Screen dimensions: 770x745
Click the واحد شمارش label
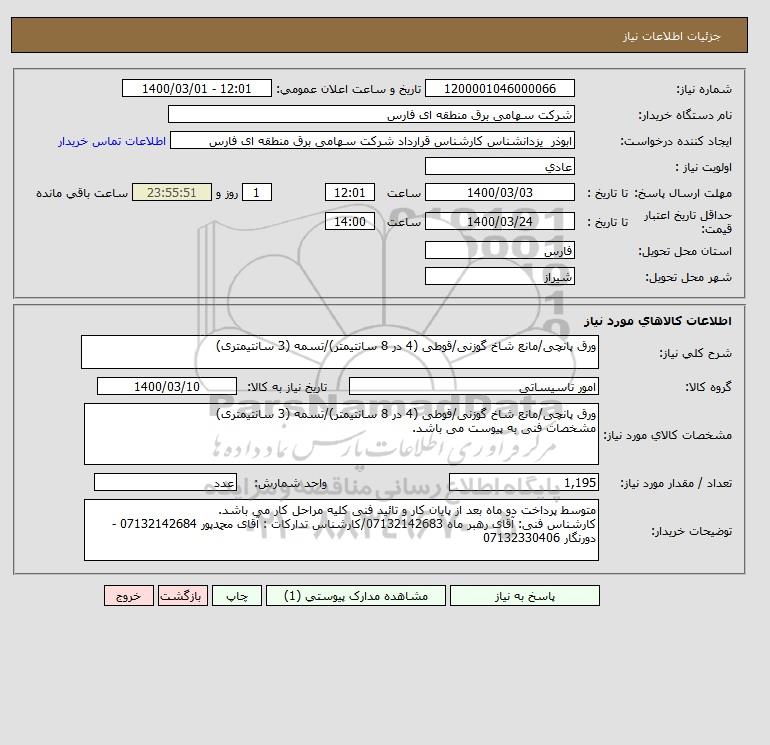290,484
